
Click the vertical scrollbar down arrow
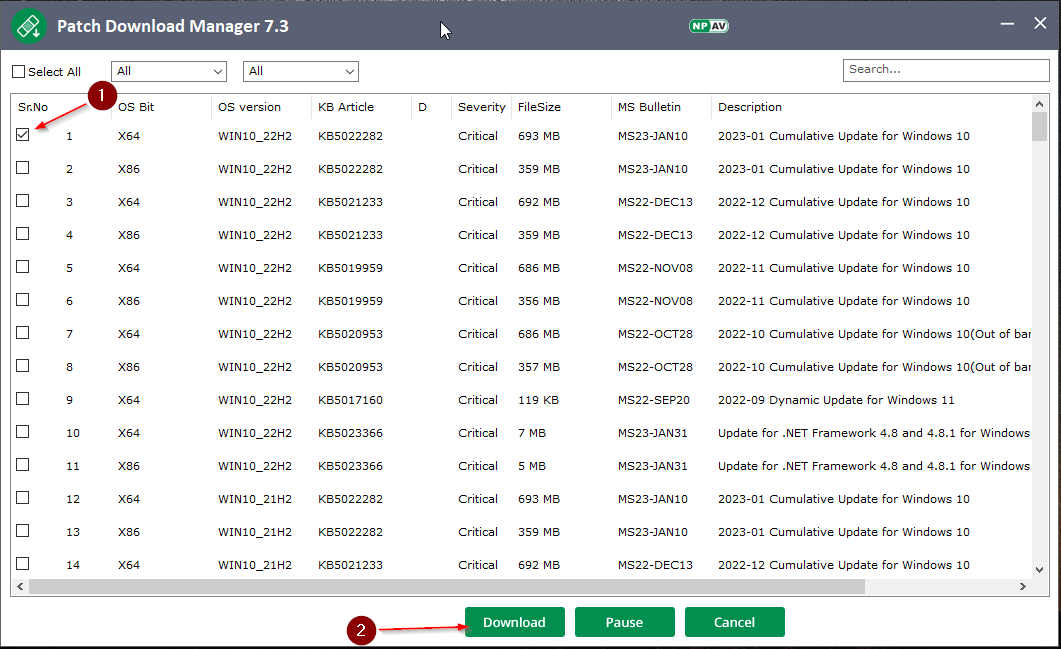(1039, 570)
